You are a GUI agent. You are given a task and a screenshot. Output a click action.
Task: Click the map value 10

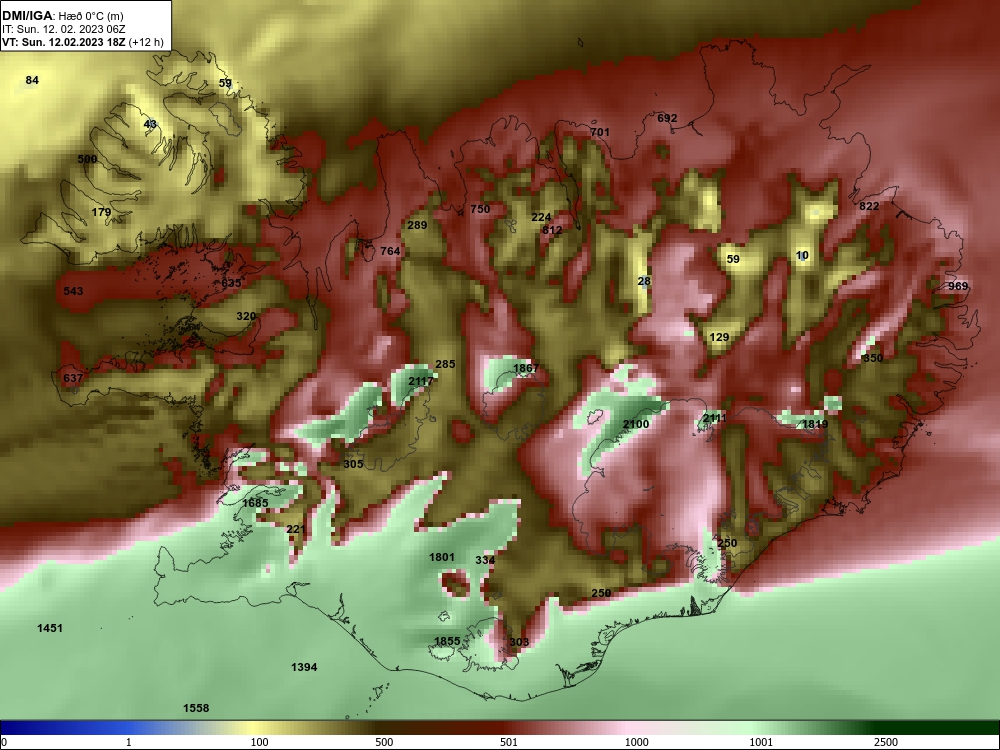pyautogui.click(x=802, y=256)
